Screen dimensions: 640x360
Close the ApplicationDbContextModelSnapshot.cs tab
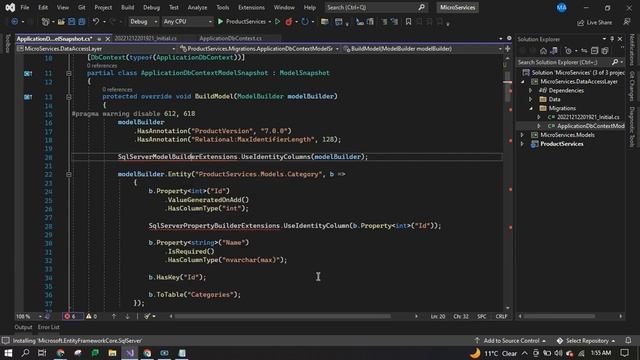tap(108, 39)
